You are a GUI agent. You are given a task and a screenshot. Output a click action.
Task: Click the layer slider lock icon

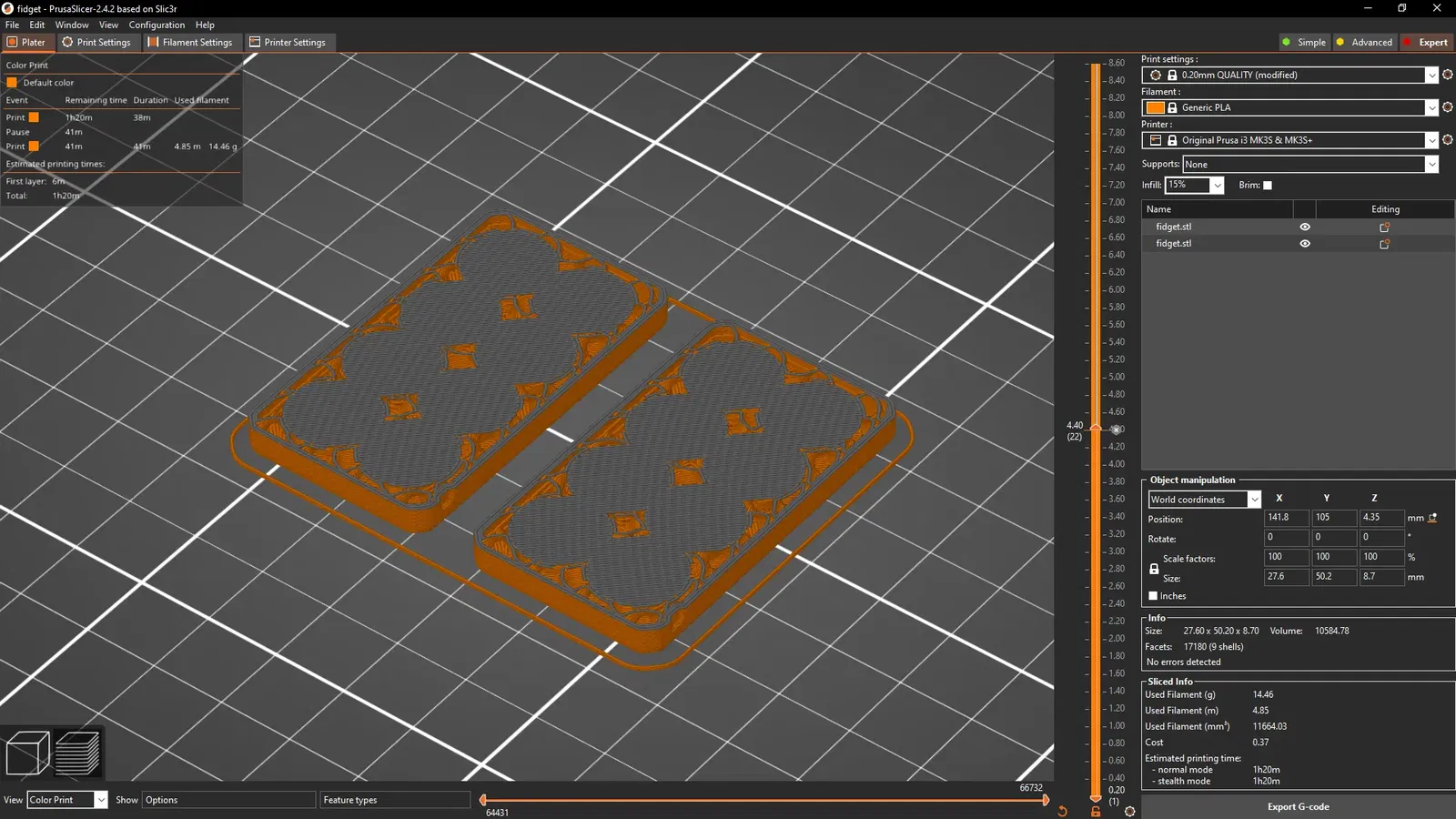pos(1096,812)
